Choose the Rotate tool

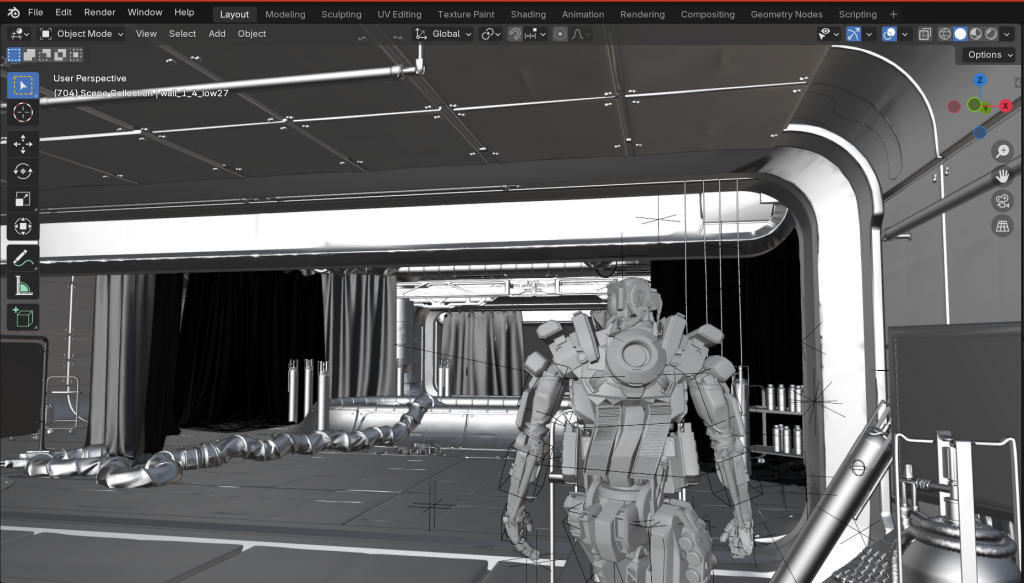23,171
